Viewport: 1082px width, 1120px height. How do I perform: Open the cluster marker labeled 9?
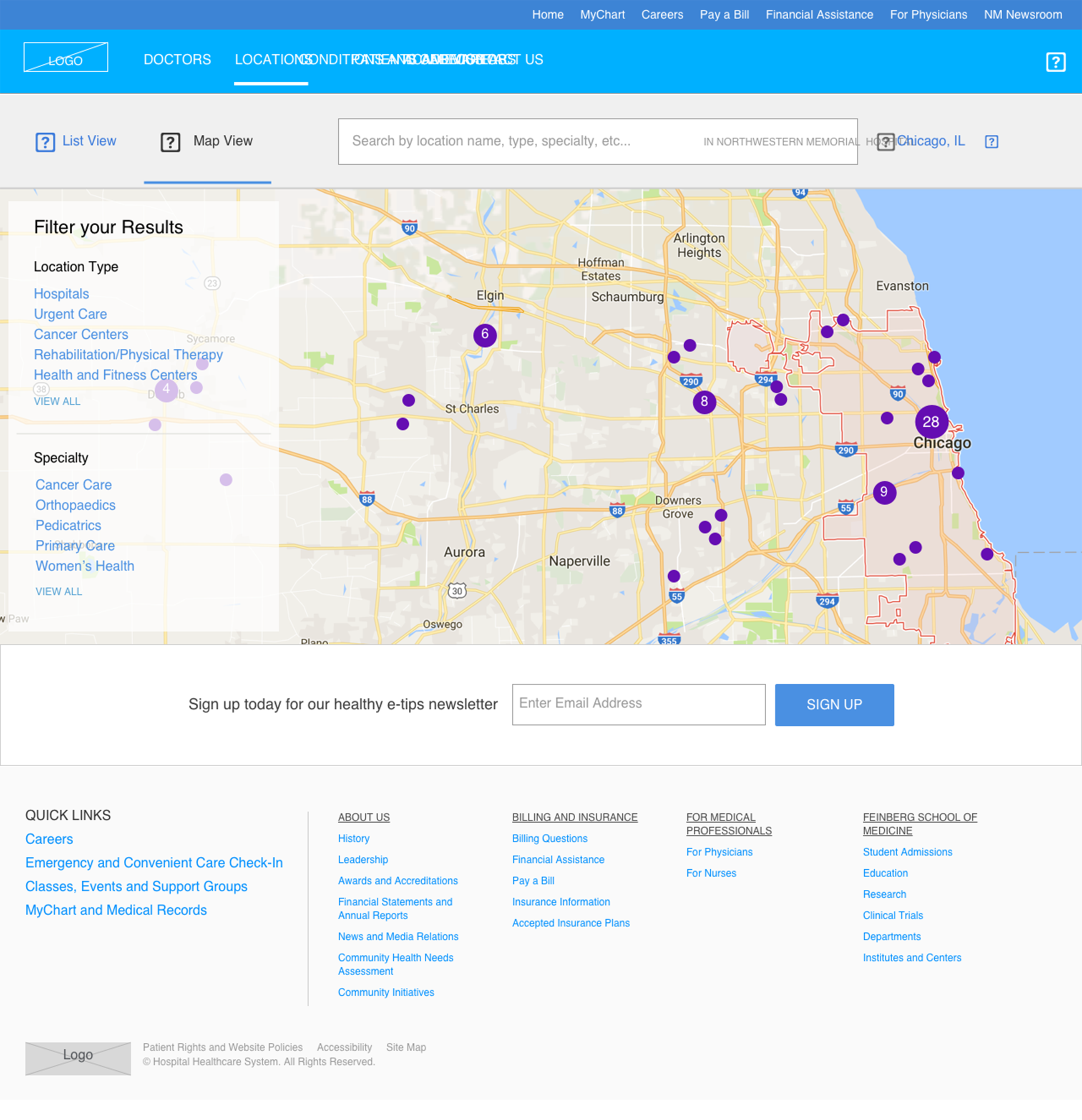coord(884,492)
